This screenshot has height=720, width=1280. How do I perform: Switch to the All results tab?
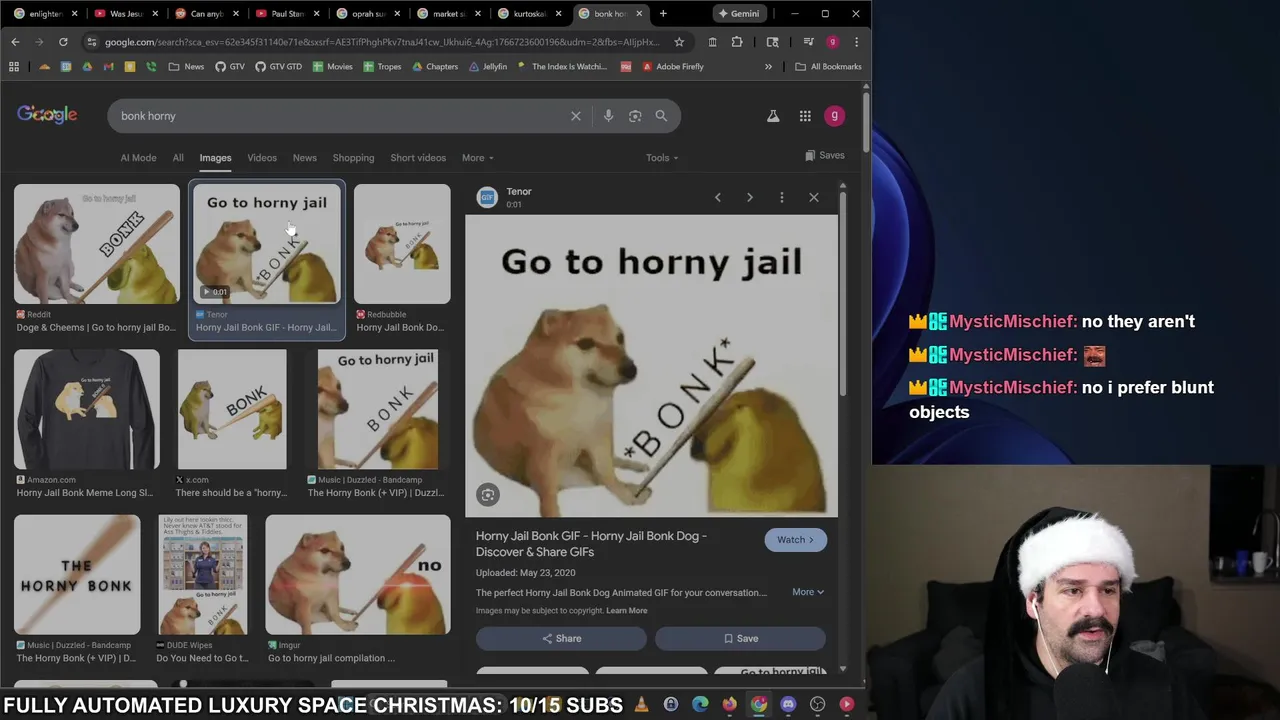(178, 158)
